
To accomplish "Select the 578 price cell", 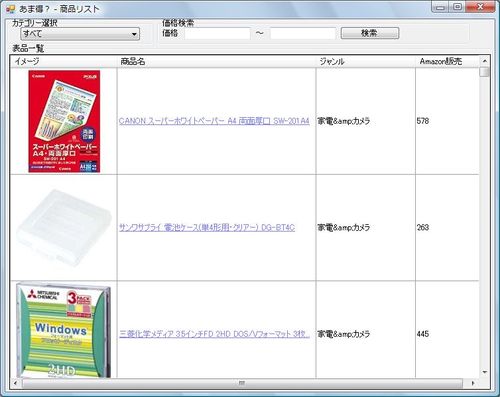I will click(447, 121).
